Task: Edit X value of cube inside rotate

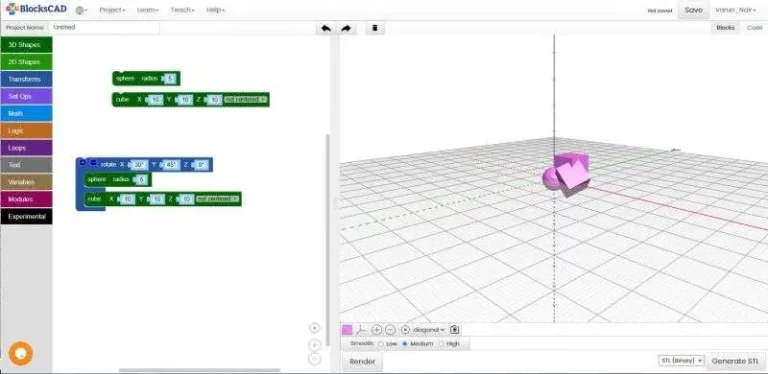Action: point(127,199)
